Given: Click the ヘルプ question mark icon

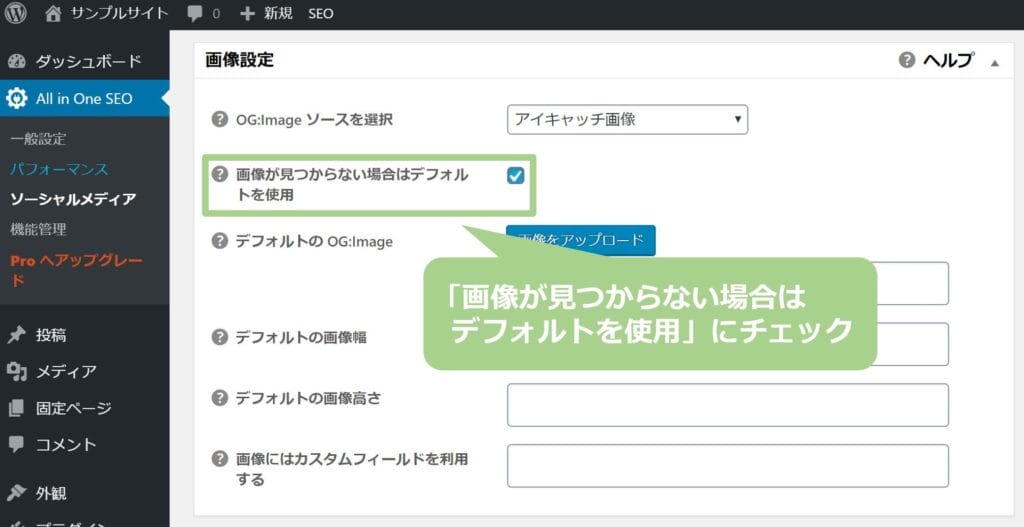Looking at the screenshot, I should click(x=906, y=61).
